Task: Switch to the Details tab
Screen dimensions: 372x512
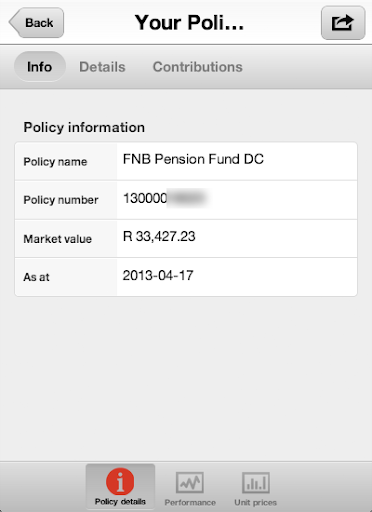Action: 102,67
